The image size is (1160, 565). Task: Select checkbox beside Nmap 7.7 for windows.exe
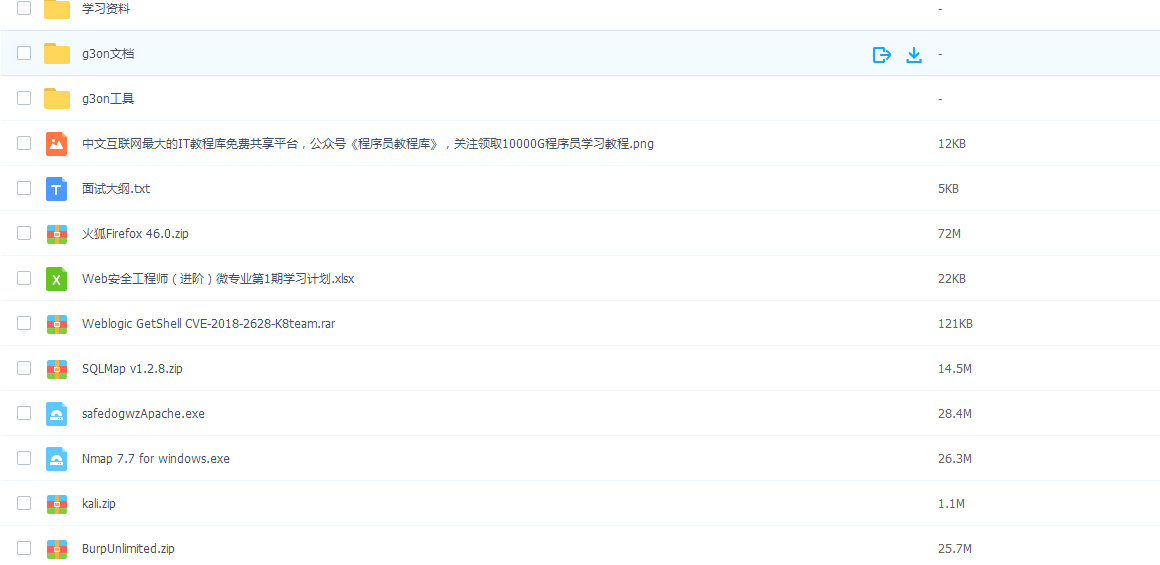click(x=24, y=459)
